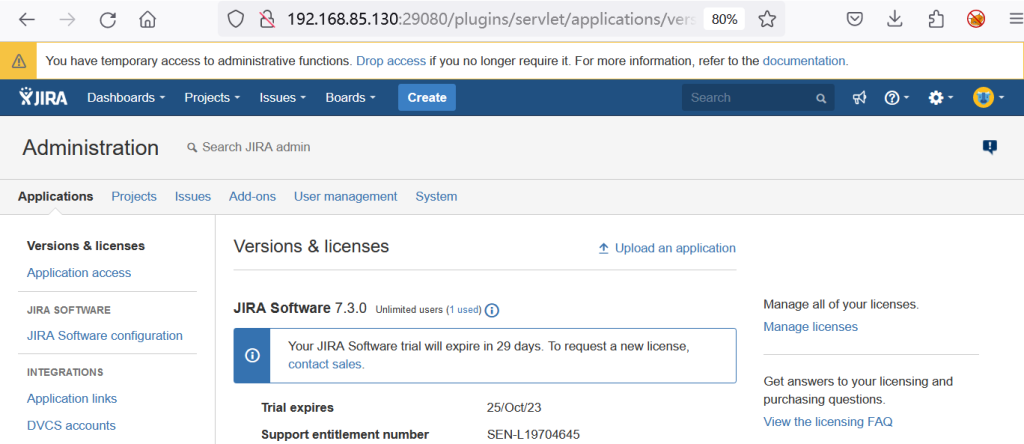Image resolution: width=1024 pixels, height=444 pixels.
Task: Click the Administration page title
Action: [x=91, y=148]
